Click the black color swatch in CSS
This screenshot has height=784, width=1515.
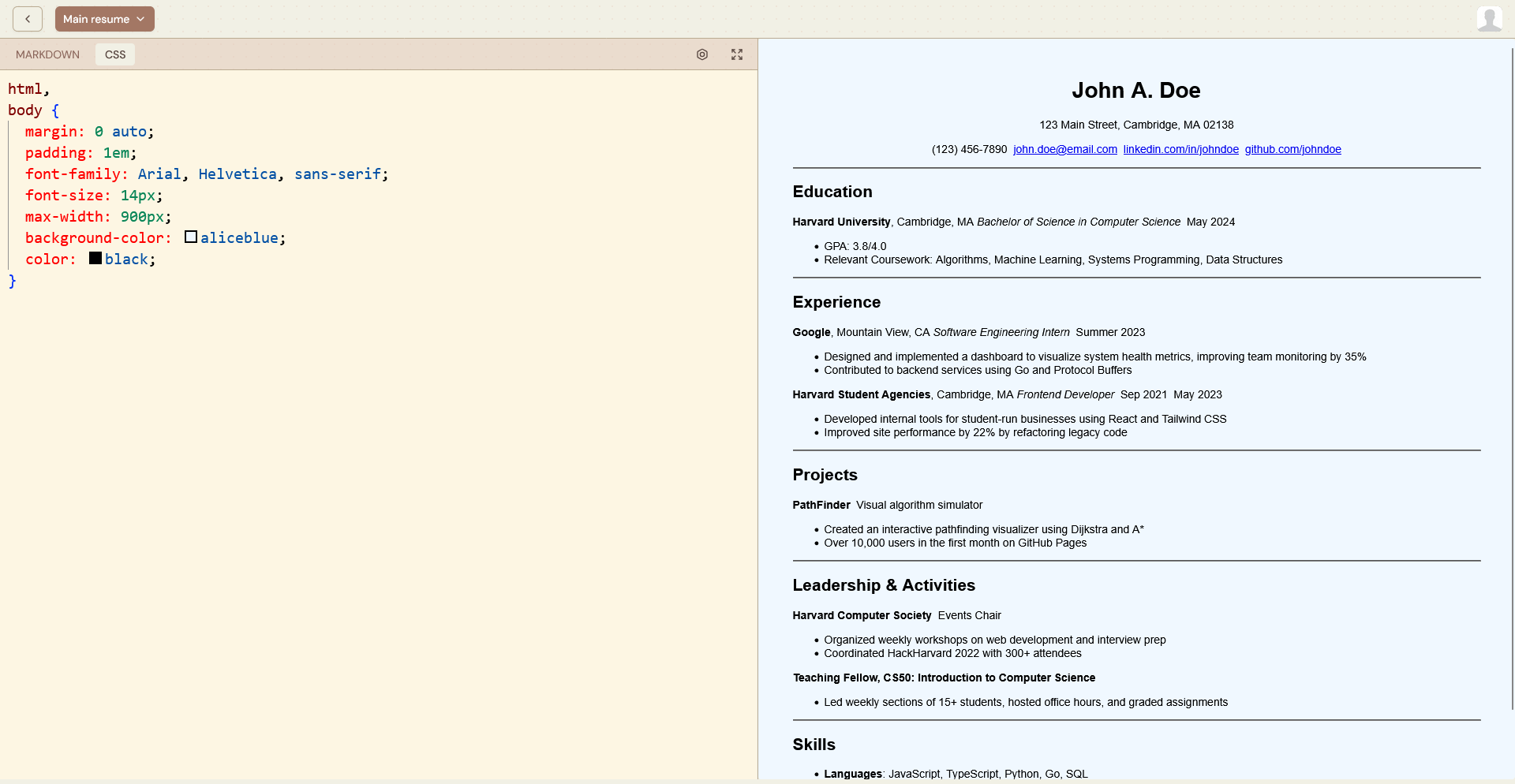pyautogui.click(x=94, y=257)
